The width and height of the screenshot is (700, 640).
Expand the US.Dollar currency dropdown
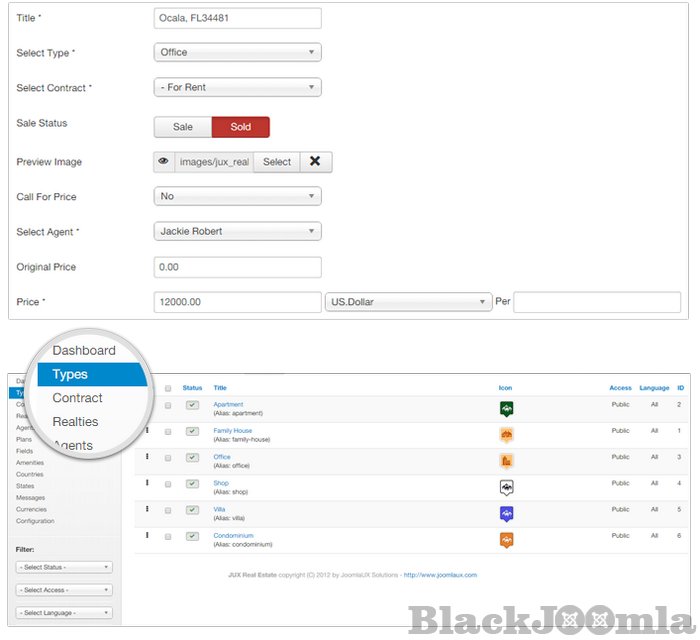point(408,302)
